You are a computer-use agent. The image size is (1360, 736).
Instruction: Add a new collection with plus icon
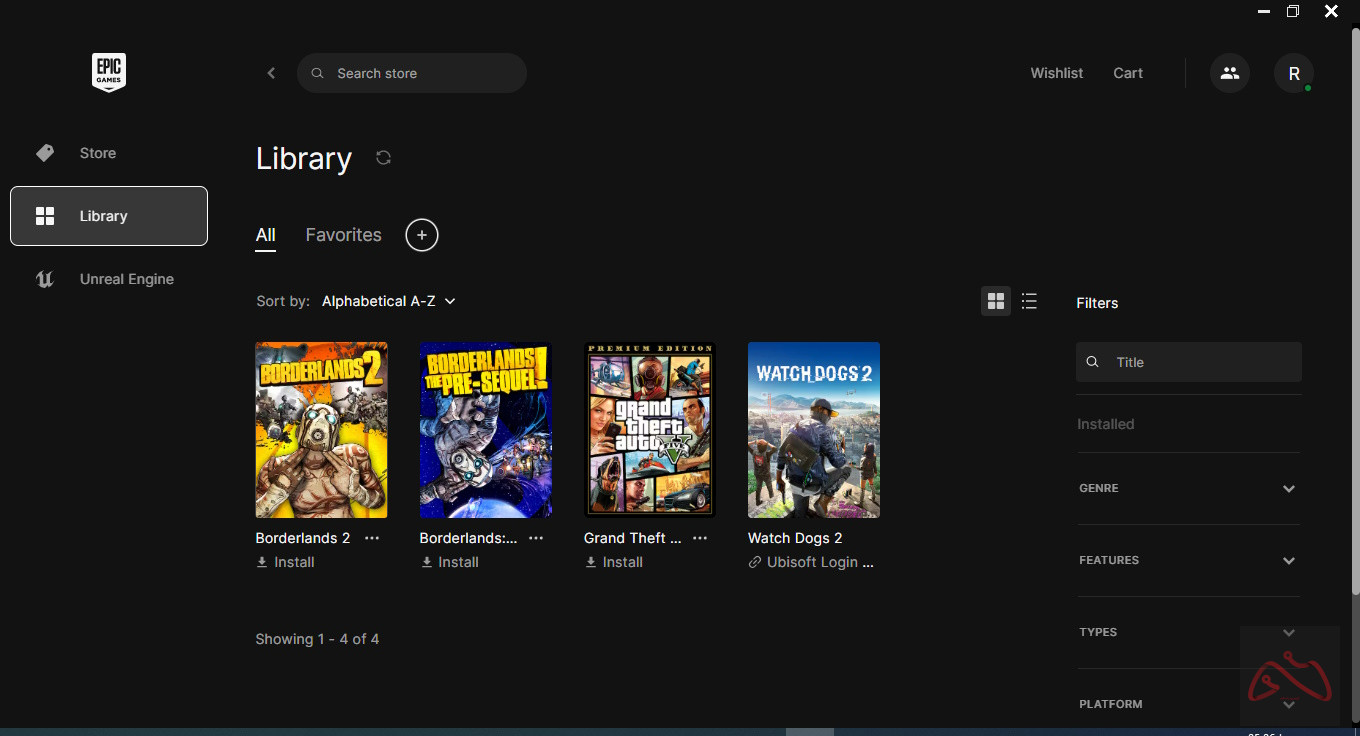point(422,235)
